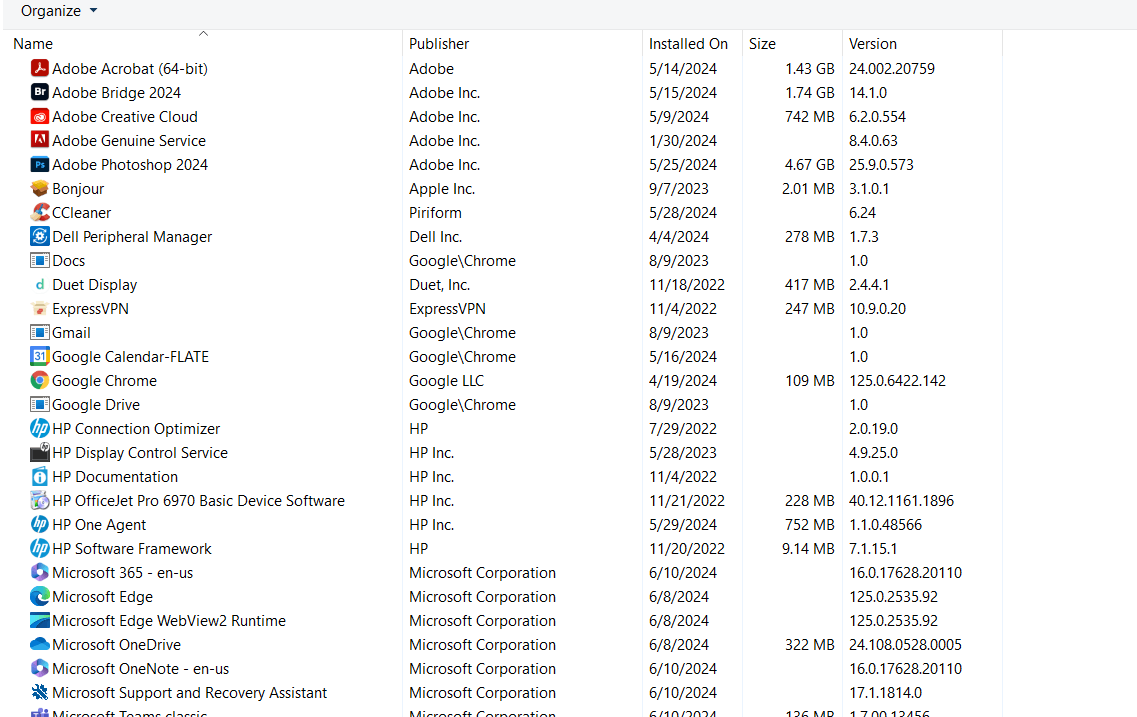The width and height of the screenshot is (1137, 717).
Task: Click the Adobe Creative Cloud icon
Action: tap(38, 116)
